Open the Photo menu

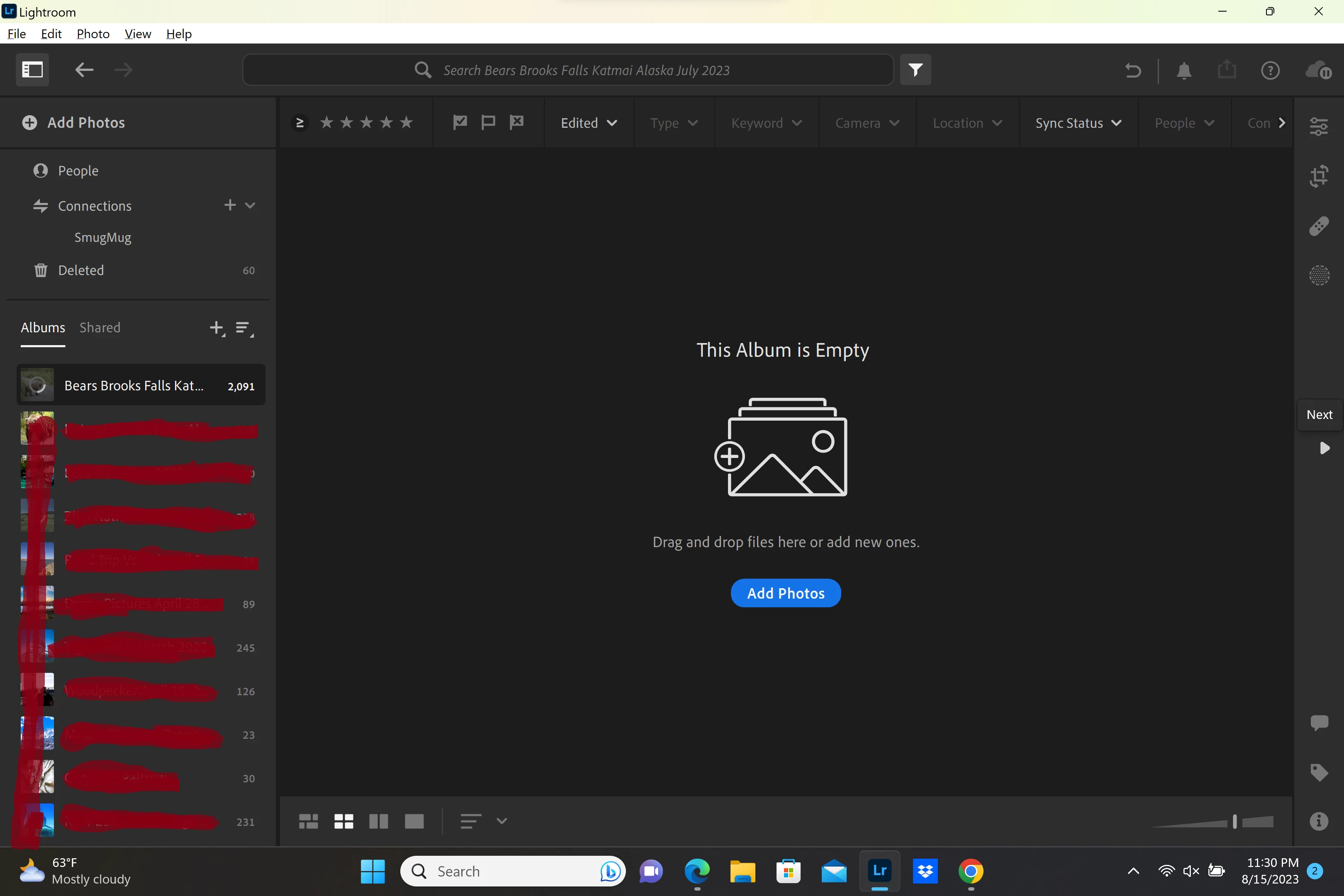[x=93, y=34]
